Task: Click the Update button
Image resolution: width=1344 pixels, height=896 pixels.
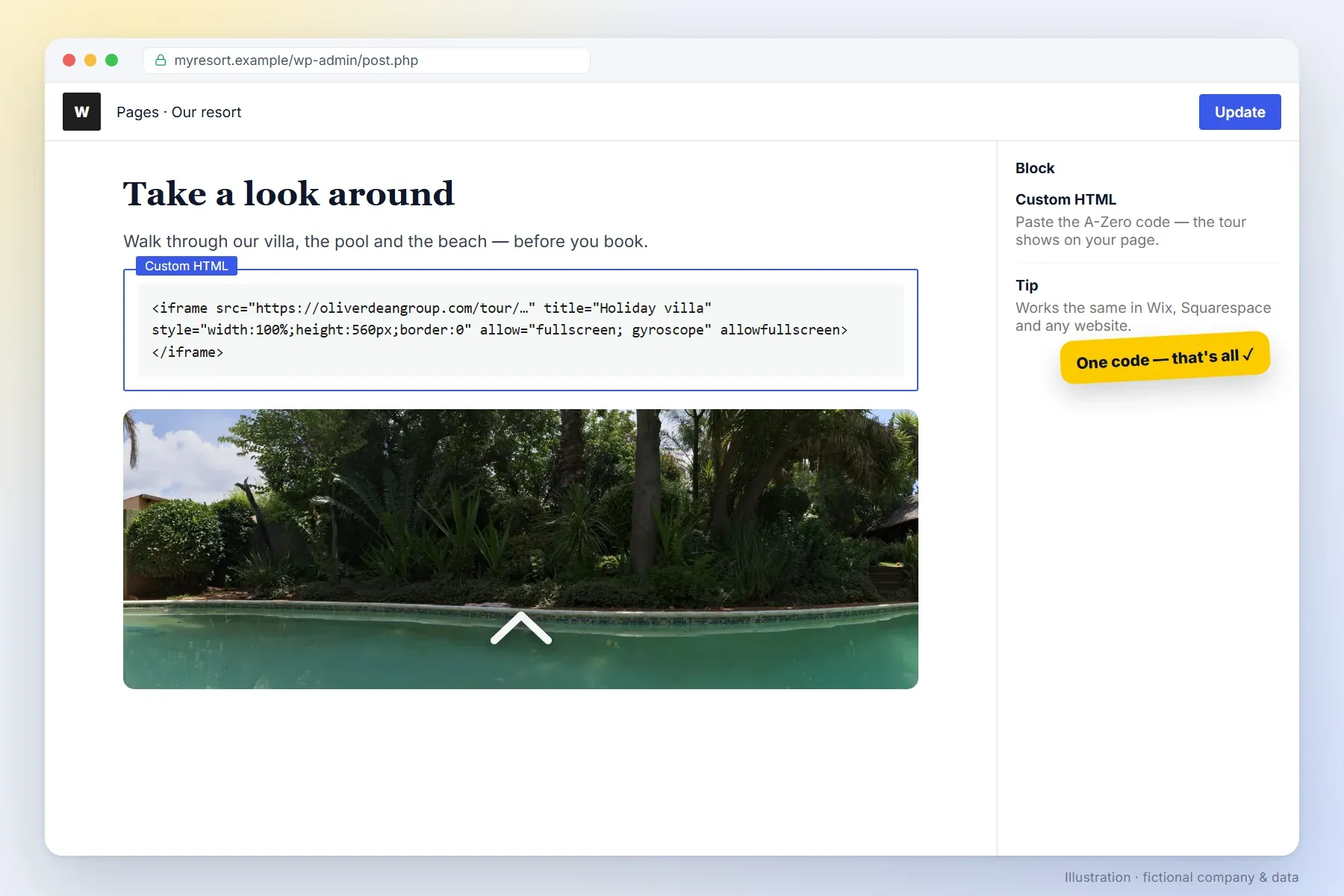Action: click(1239, 112)
